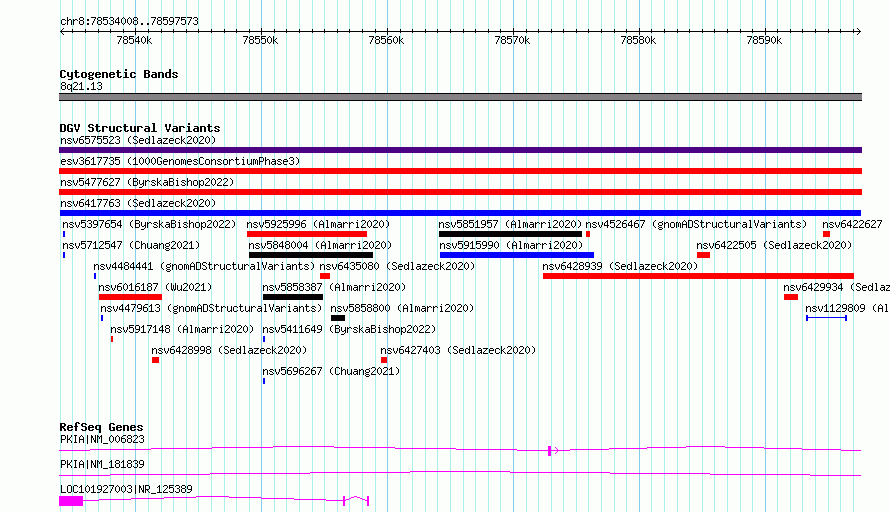890x512 pixels.
Task: Click the nsv5915990 (Almarri2020) label
Action: point(511,245)
